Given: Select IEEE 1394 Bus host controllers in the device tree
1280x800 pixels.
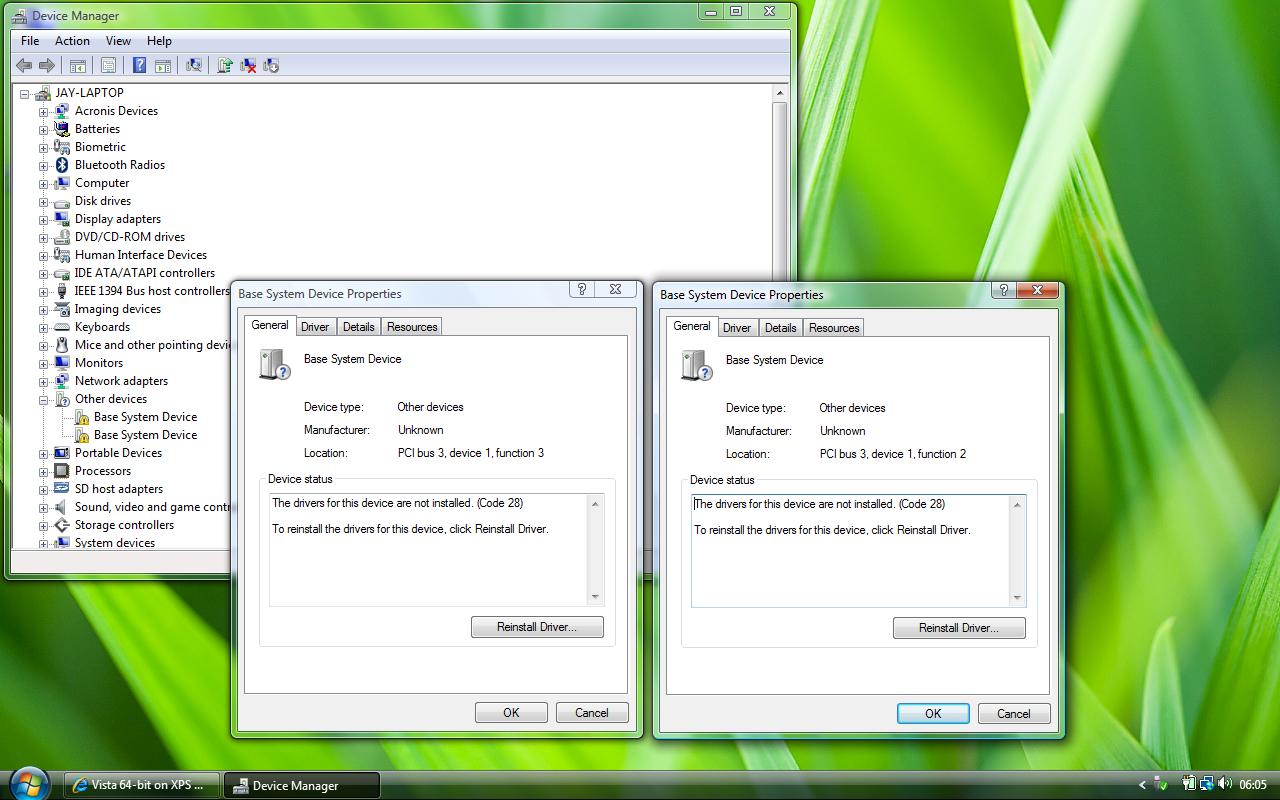Looking at the screenshot, I should tap(151, 291).
